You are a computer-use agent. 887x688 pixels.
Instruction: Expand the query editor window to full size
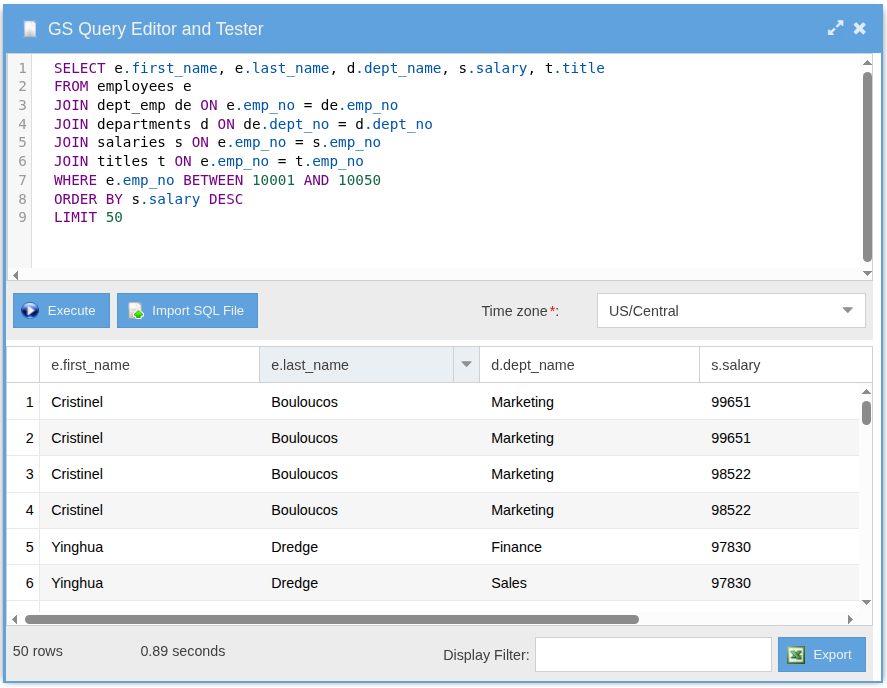coord(835,28)
